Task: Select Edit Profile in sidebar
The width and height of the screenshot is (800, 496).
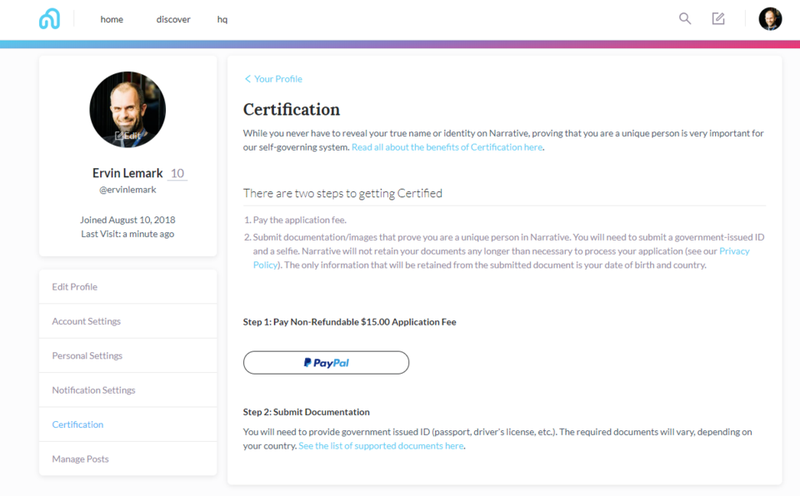Action: 128,287
